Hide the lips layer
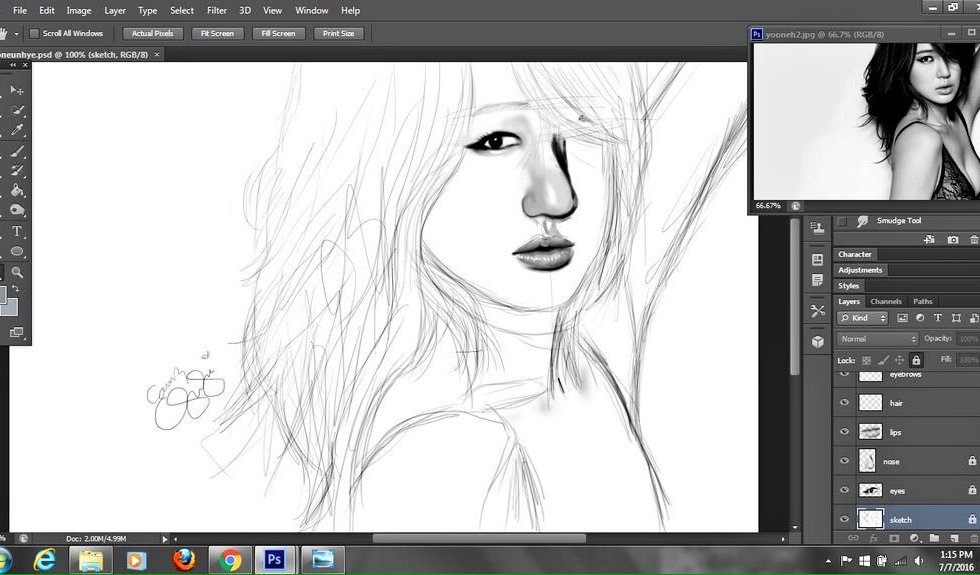Screen dimensions: 980x575 pyautogui.click(x=845, y=432)
